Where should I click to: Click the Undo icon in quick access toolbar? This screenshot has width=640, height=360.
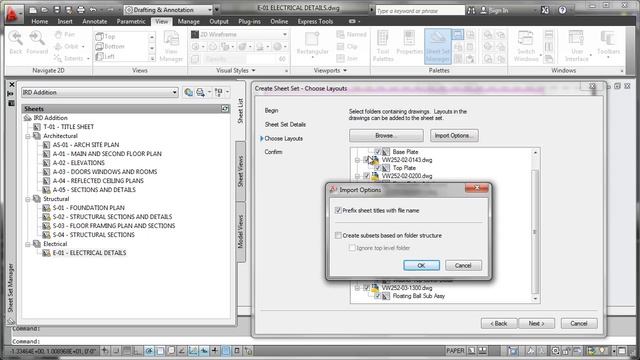93,9
